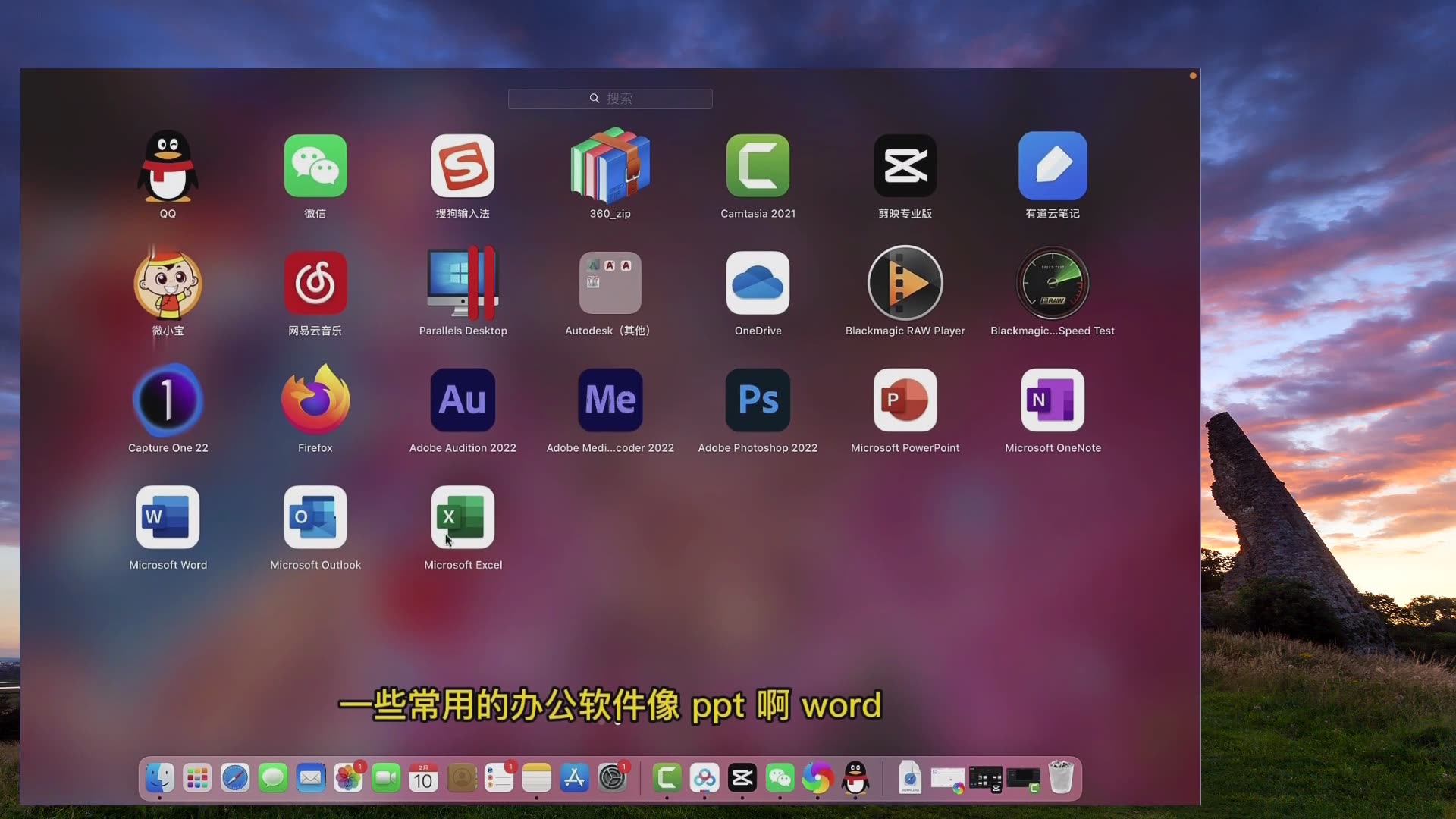Open Contacts from the Dock
Viewport: 1456px width, 819px height.
[x=461, y=778]
